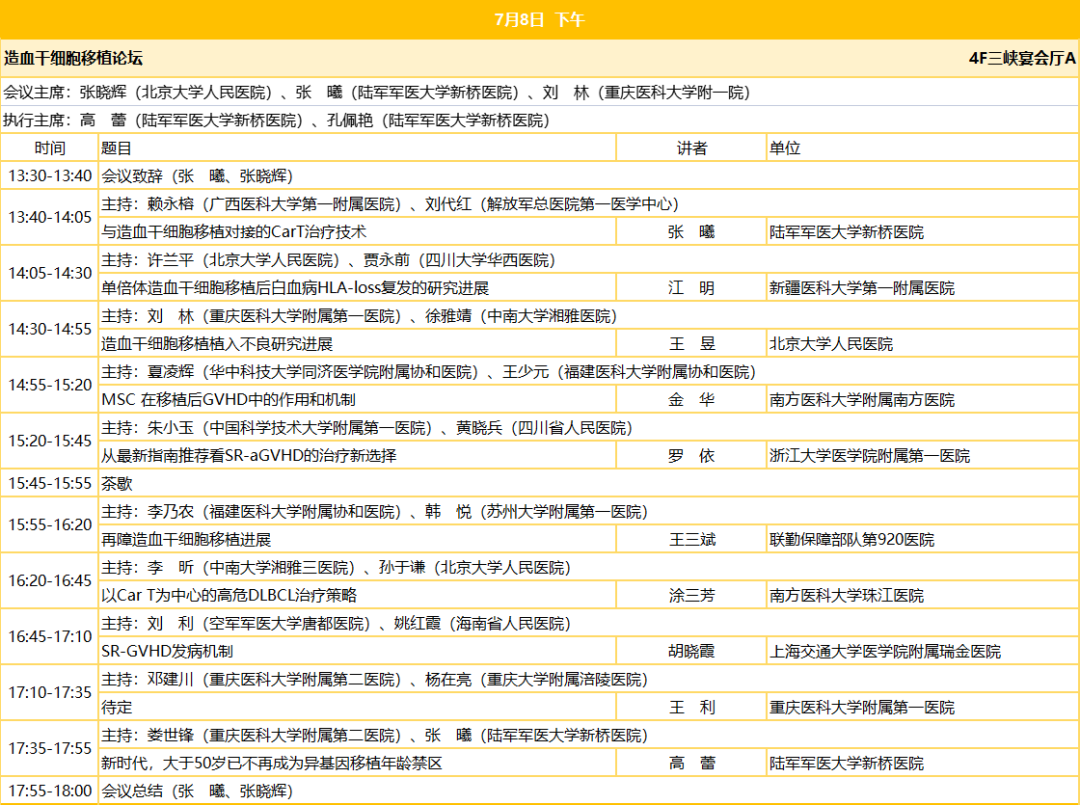
Task: Click the '执行主席' executive chairs row
Action: (540, 121)
